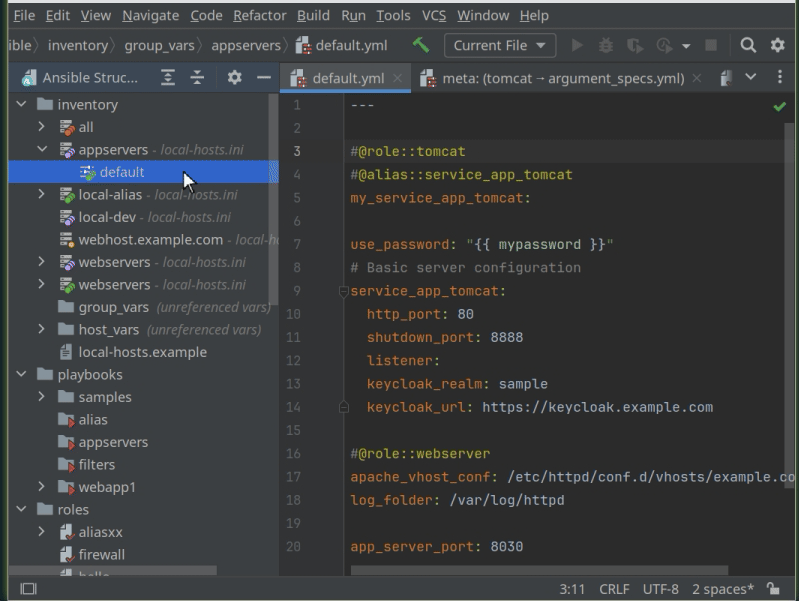Click the Stop square icon
Image resolution: width=799 pixels, height=601 pixels.
coord(711,45)
